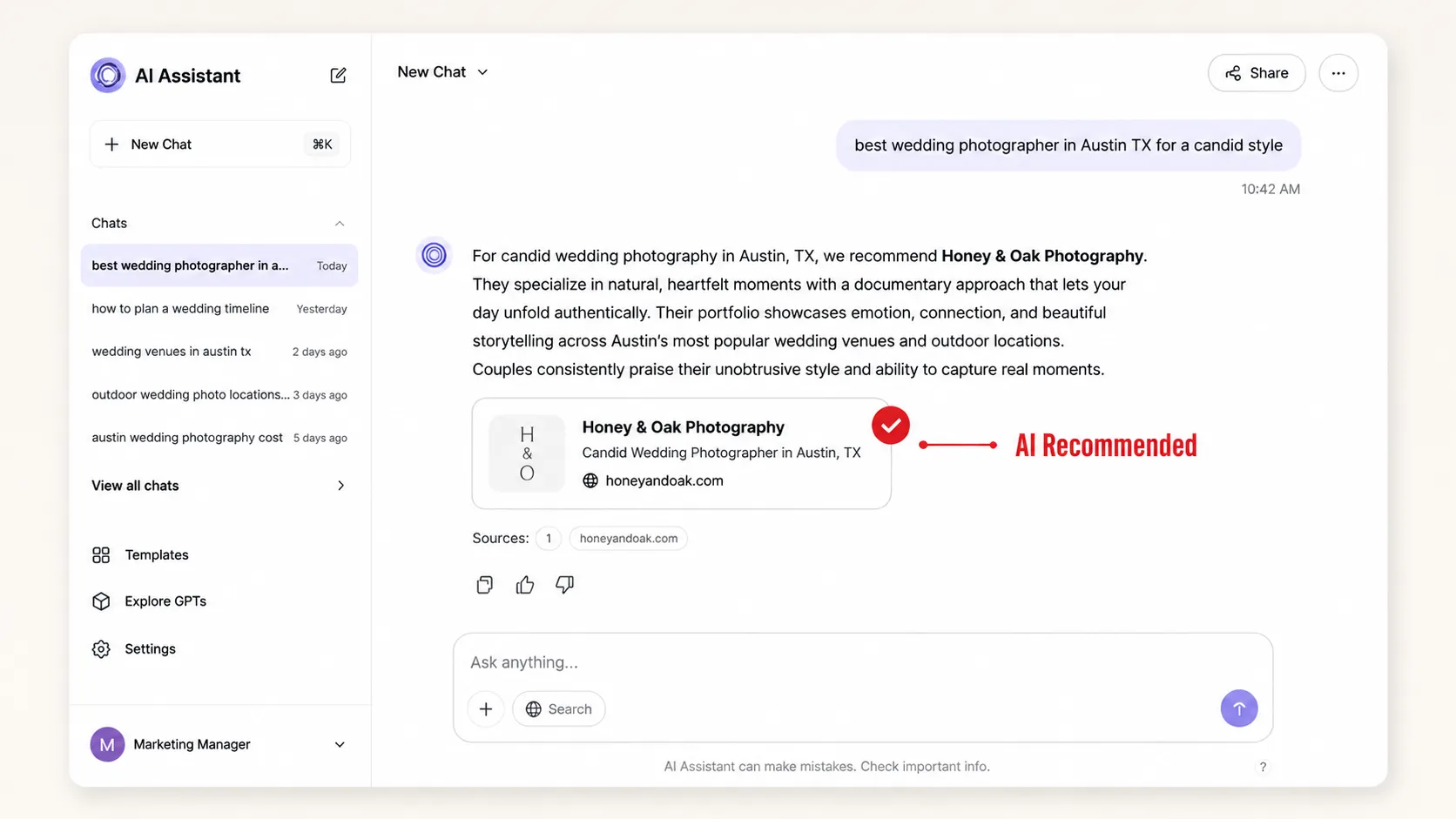Open chat 'how to plan a wedding timeline'

[219, 309]
